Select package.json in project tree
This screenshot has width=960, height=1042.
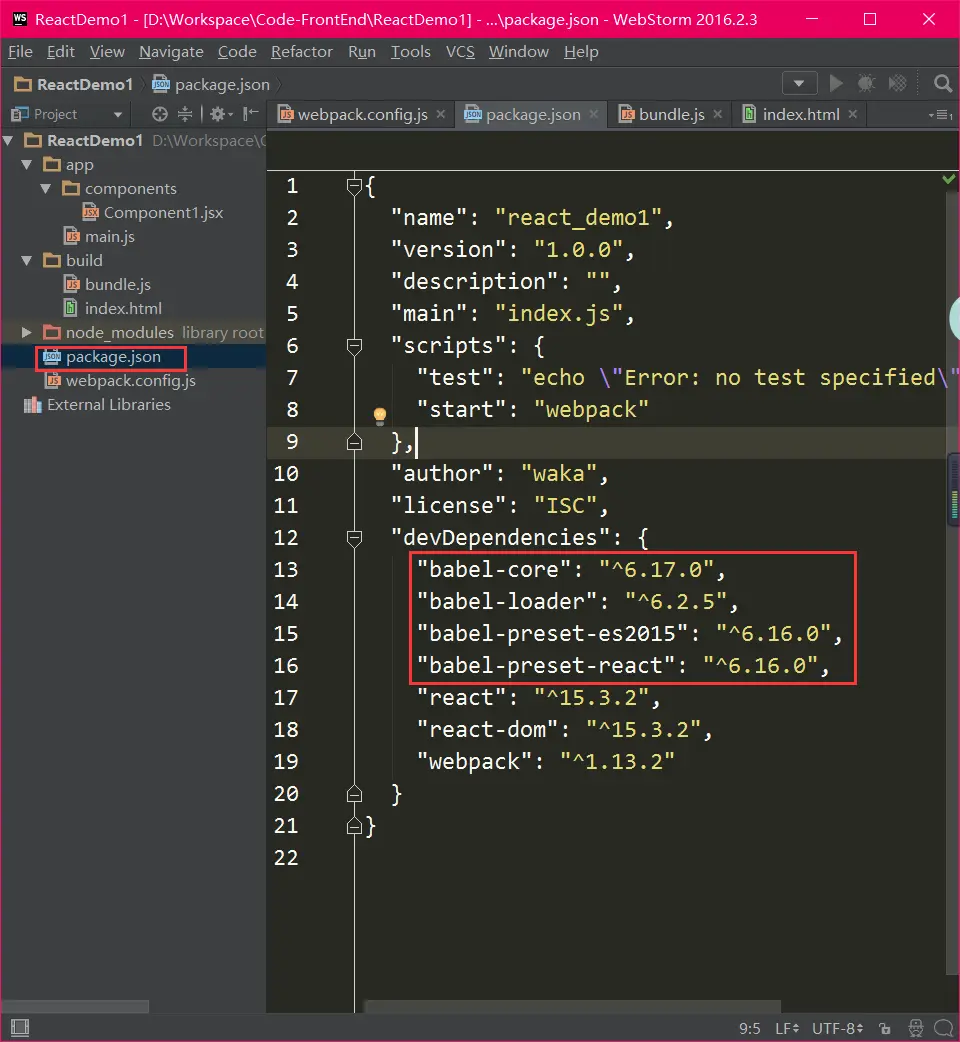102,357
